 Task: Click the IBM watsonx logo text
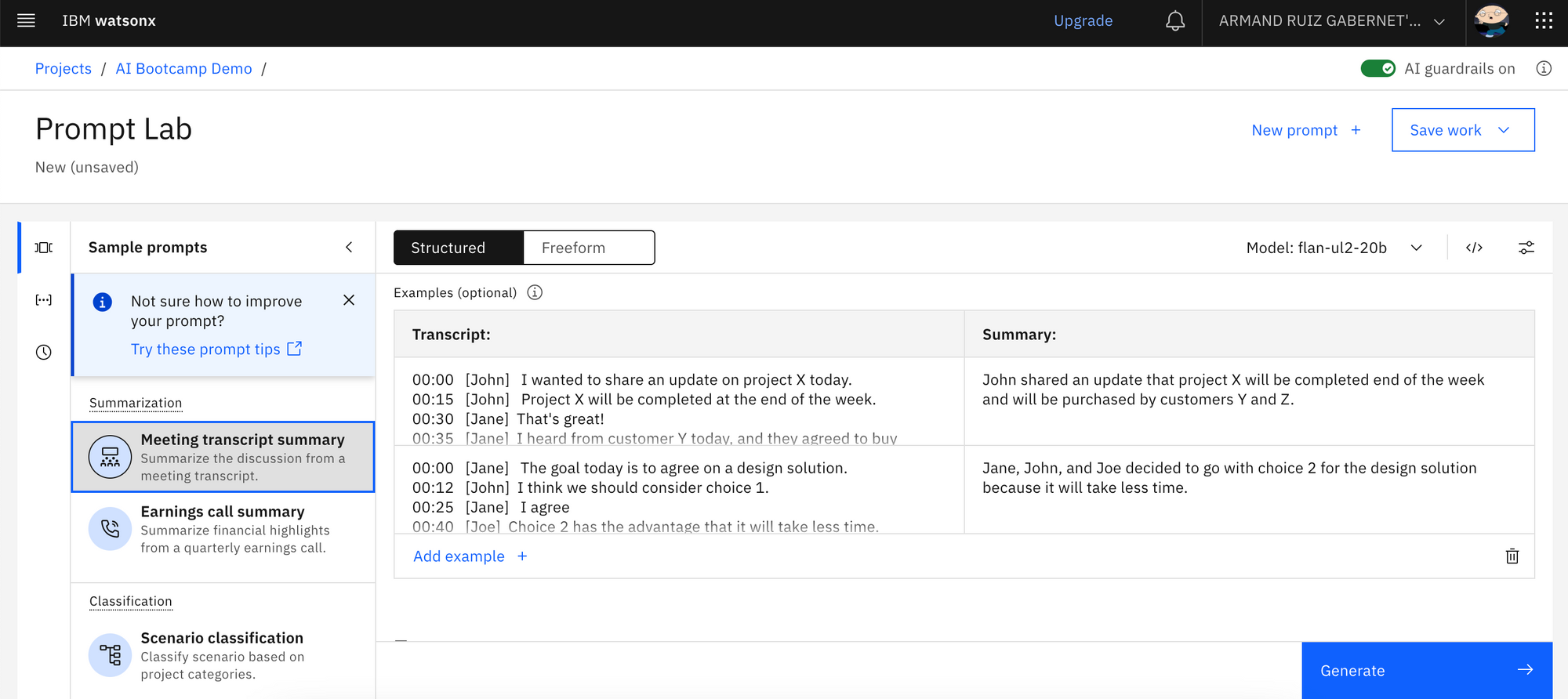pyautogui.click(x=109, y=21)
